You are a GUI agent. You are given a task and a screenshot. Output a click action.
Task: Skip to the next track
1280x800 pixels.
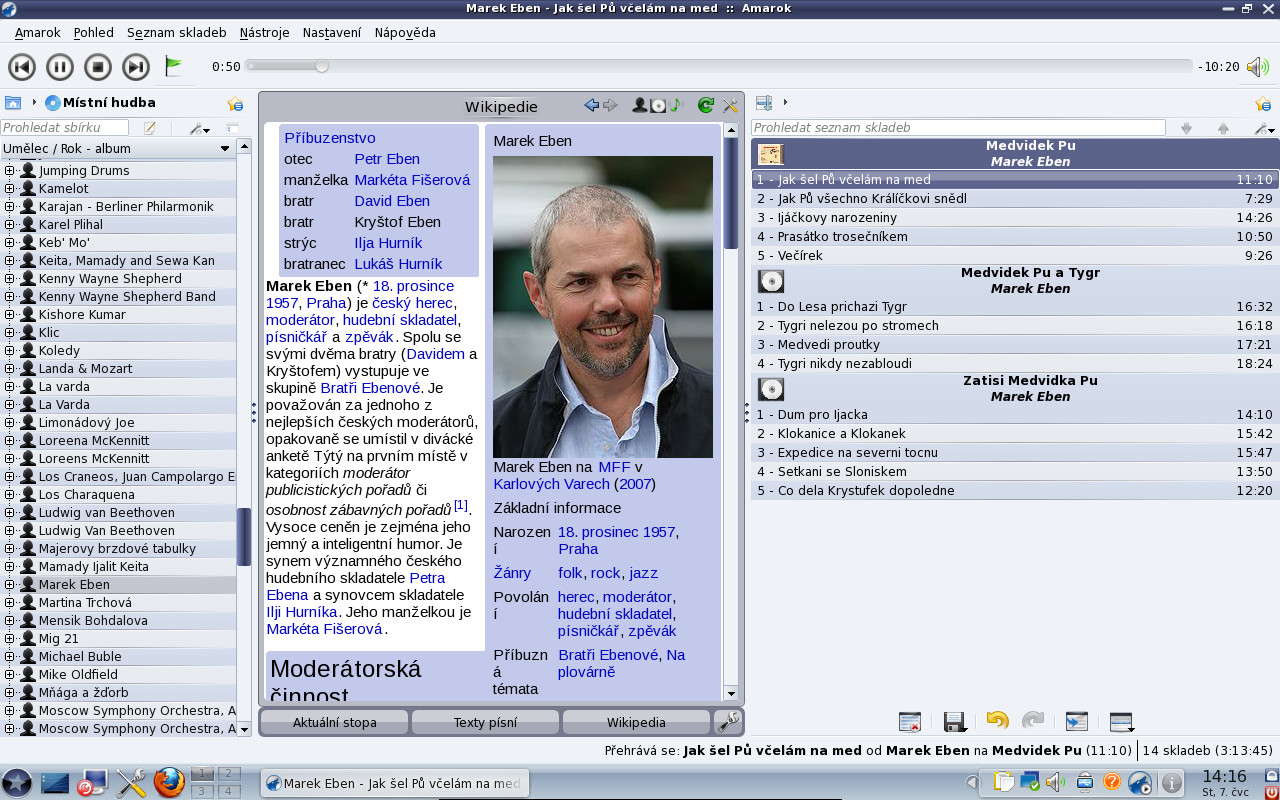point(135,67)
